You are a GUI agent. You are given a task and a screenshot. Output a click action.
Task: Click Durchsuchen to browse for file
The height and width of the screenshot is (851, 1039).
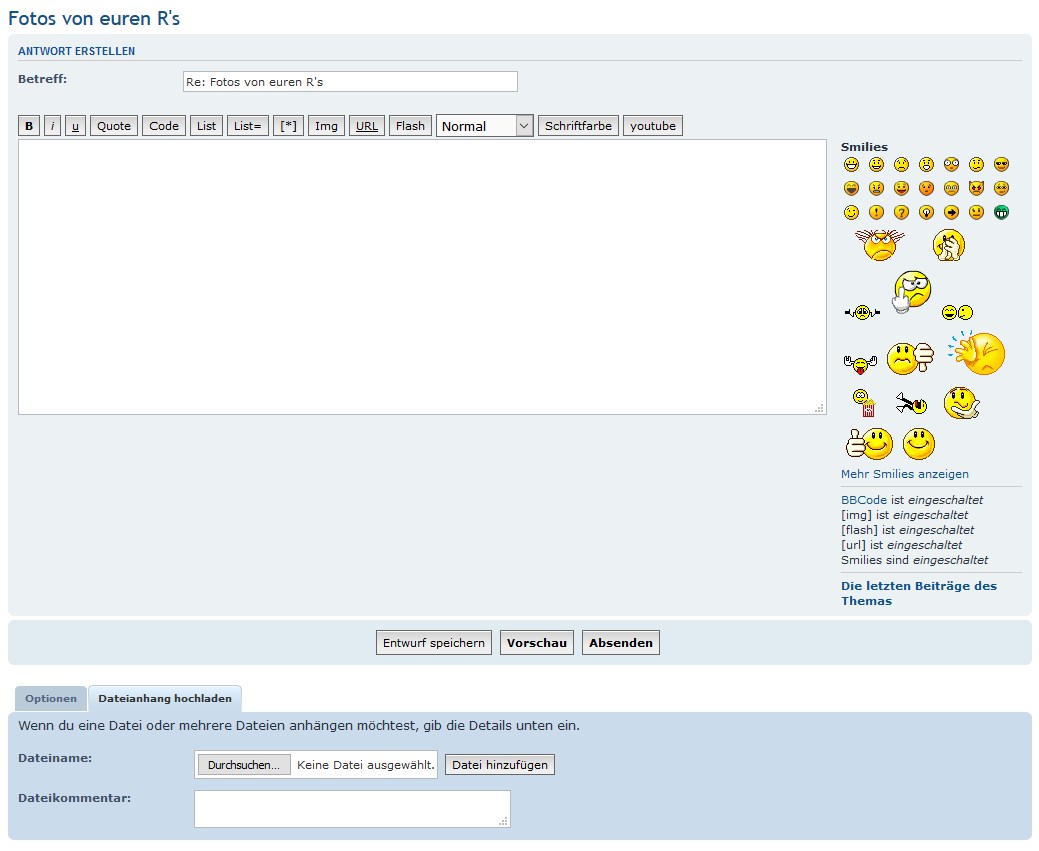[x=244, y=765]
